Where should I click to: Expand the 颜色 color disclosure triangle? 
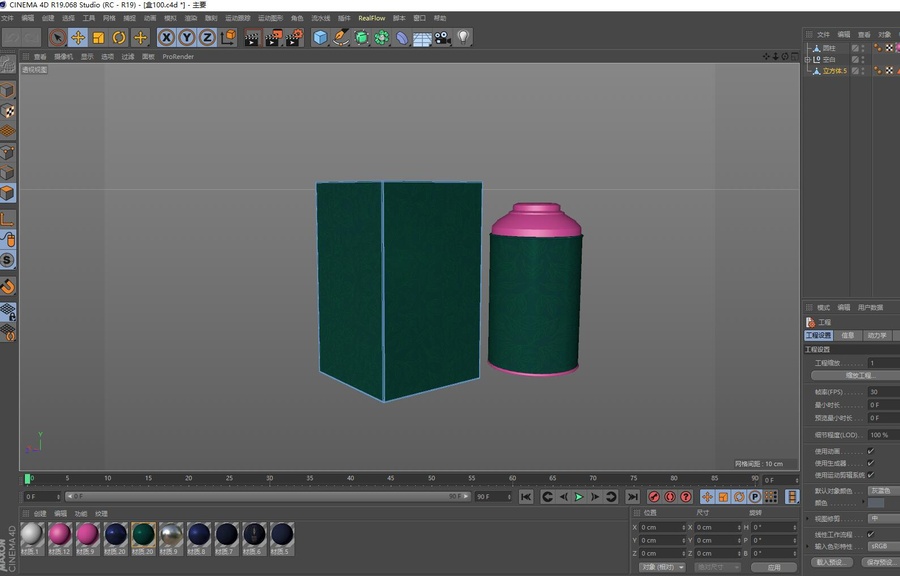[863, 503]
